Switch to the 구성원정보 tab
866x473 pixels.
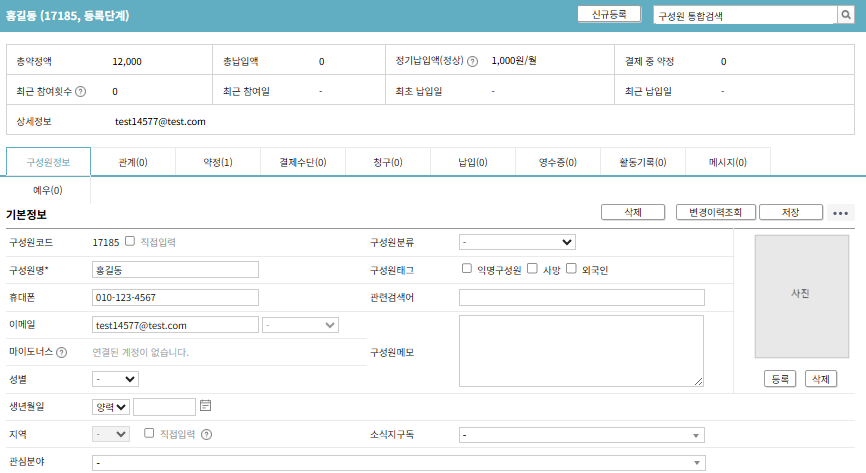click(x=49, y=162)
